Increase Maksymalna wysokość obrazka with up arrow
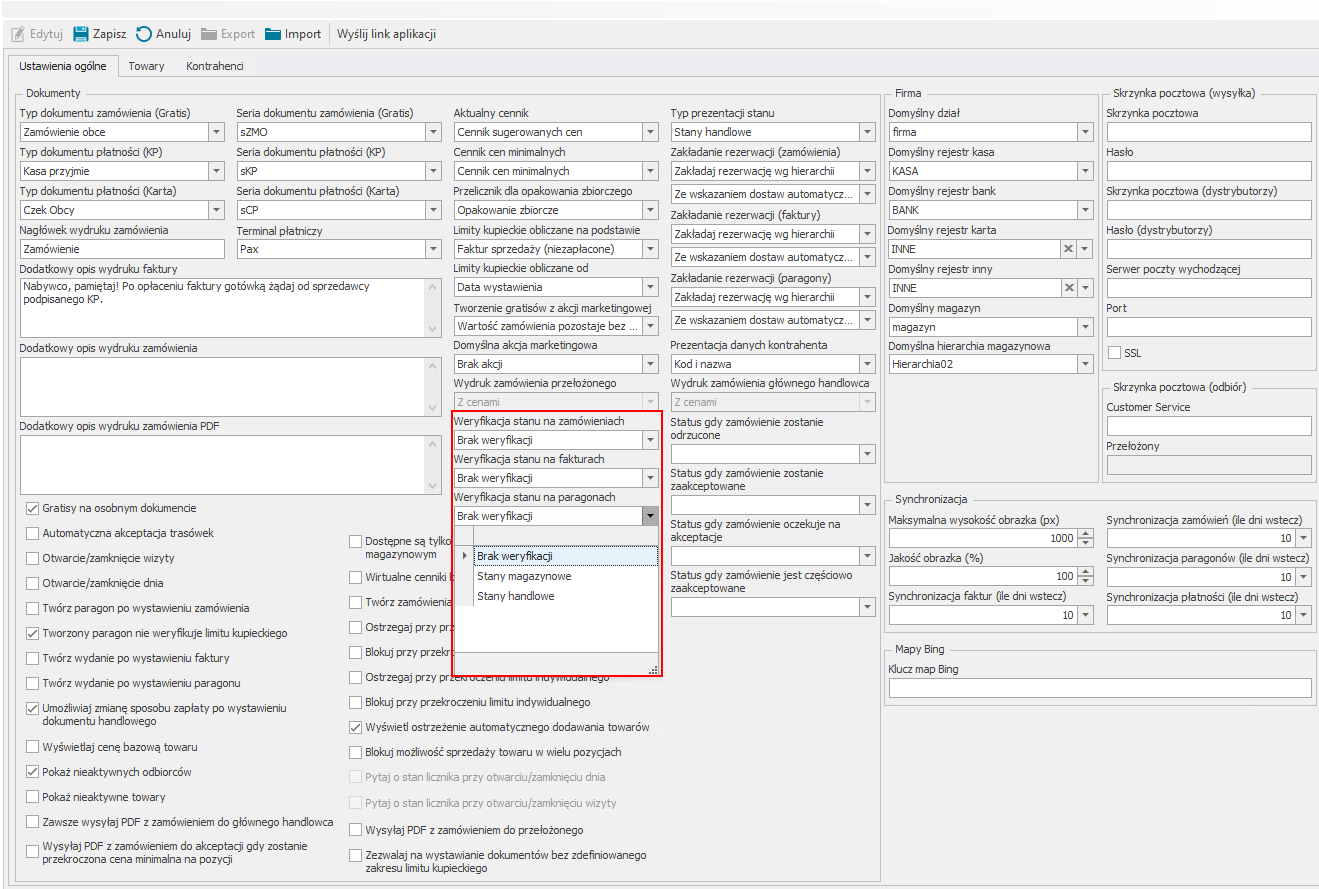1319x889 pixels. click(x=1087, y=534)
